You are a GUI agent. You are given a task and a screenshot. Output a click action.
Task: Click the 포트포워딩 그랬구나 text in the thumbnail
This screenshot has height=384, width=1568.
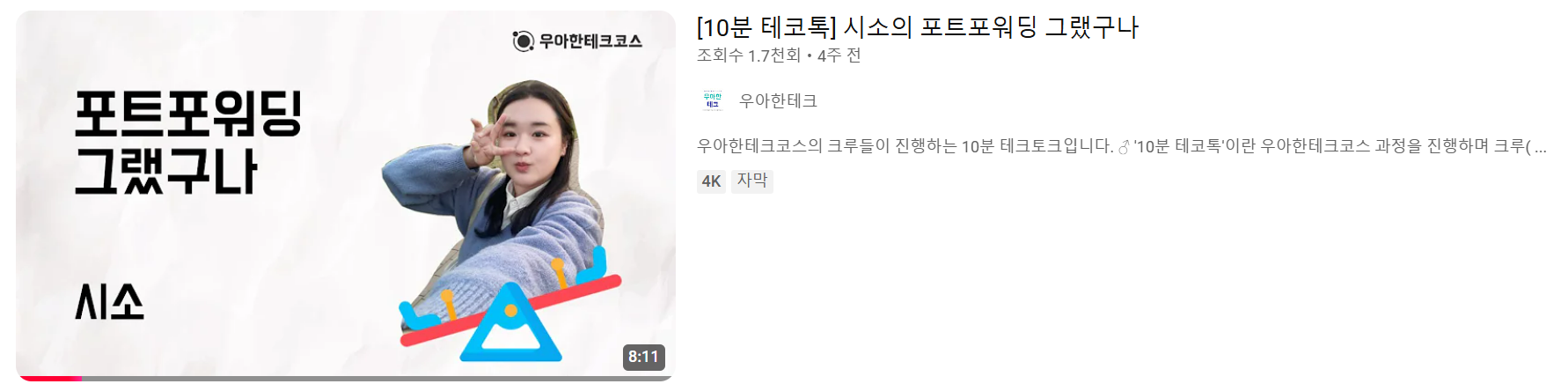tap(187, 141)
